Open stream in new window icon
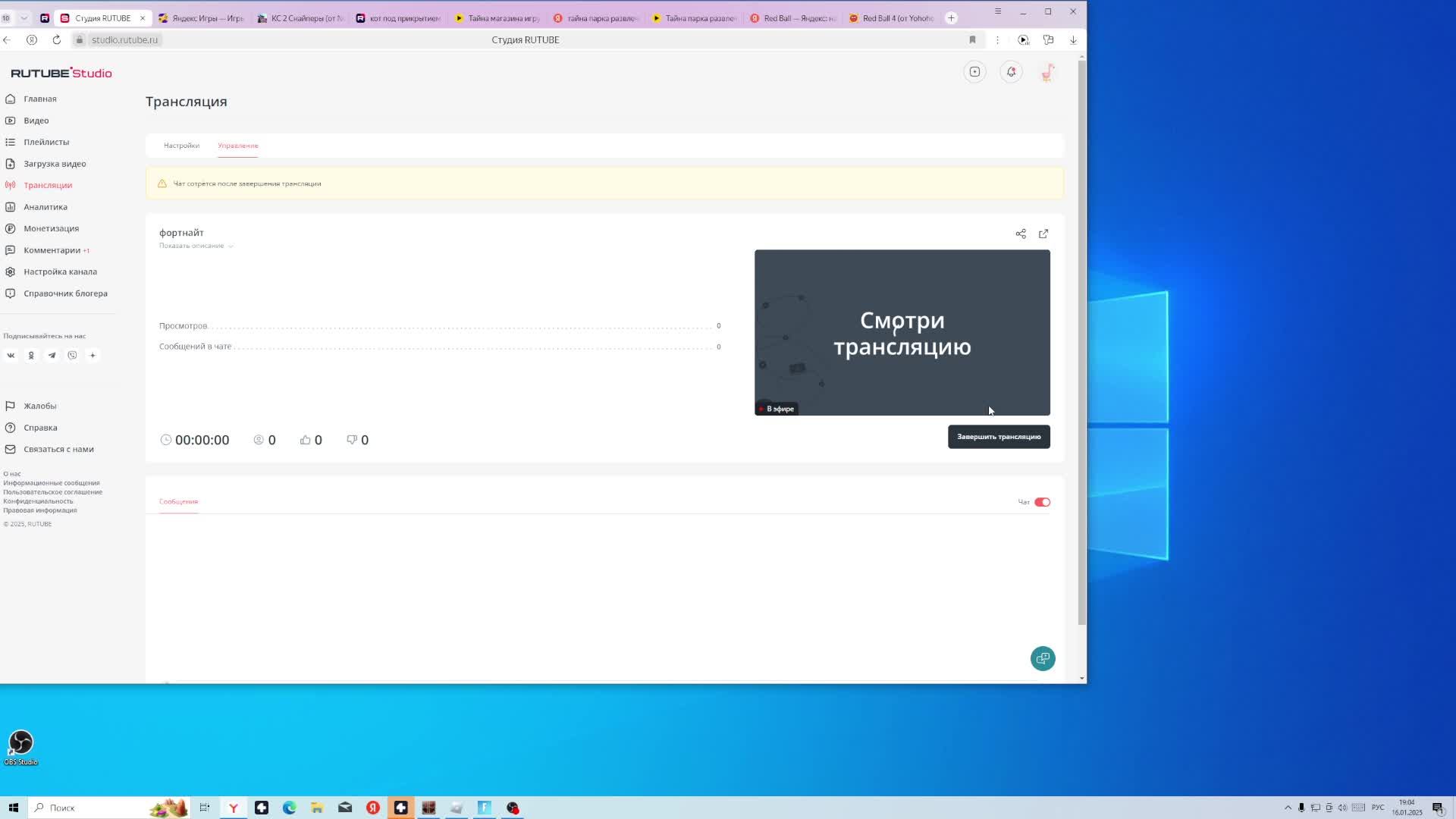1456x819 pixels. coord(1043,234)
